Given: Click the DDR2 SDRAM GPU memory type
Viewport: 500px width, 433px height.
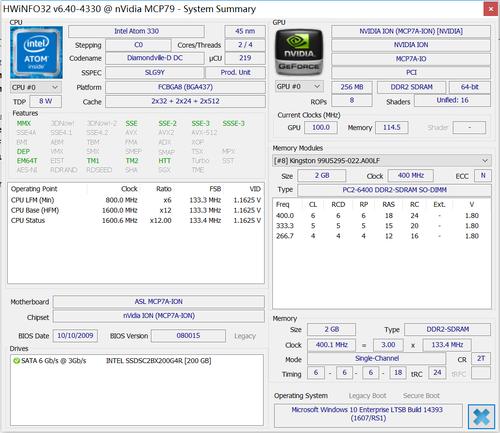Looking at the screenshot, I should (x=411, y=87).
